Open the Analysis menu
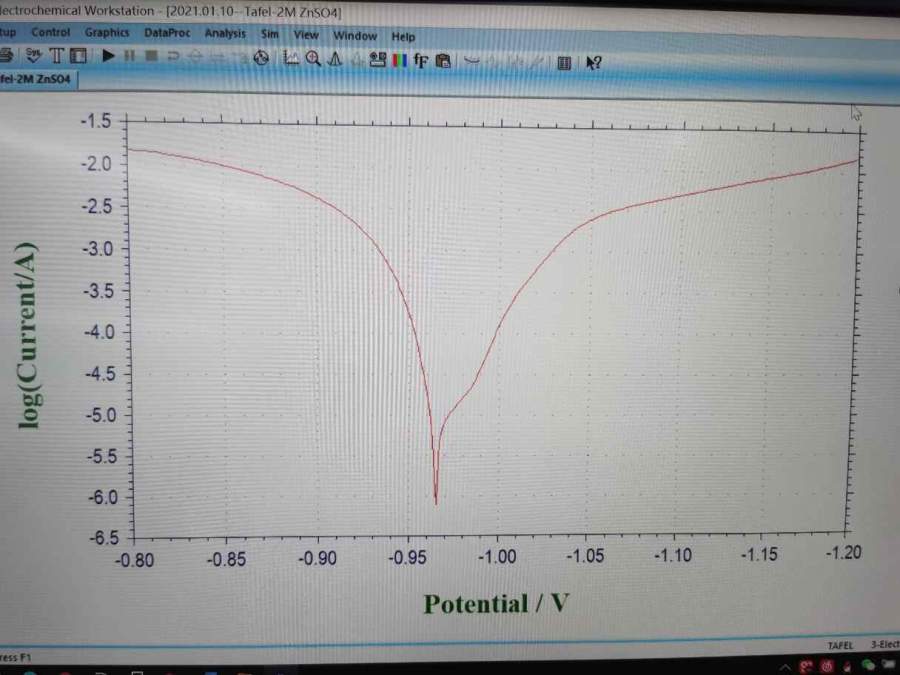Viewport: 900px width, 675px height. click(x=225, y=34)
